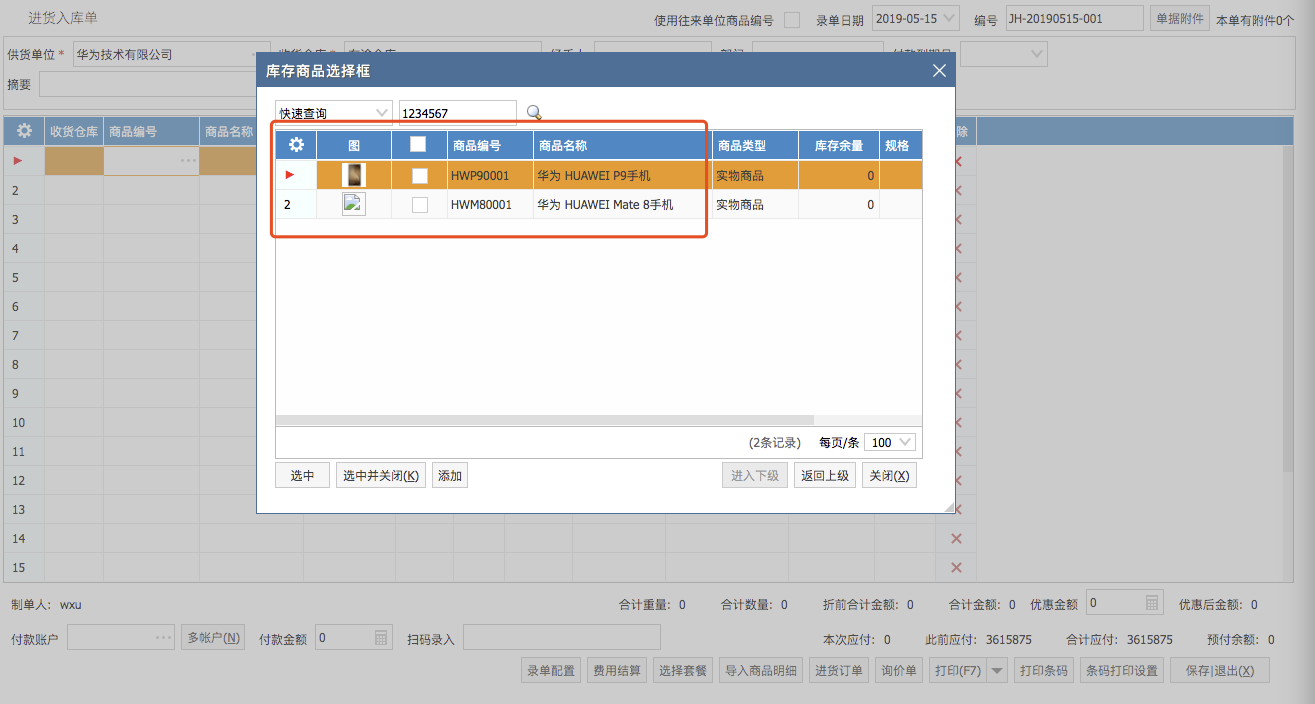
Task: Select 华为 HUAWEI Mate 8手机 name cell
Action: [622, 204]
